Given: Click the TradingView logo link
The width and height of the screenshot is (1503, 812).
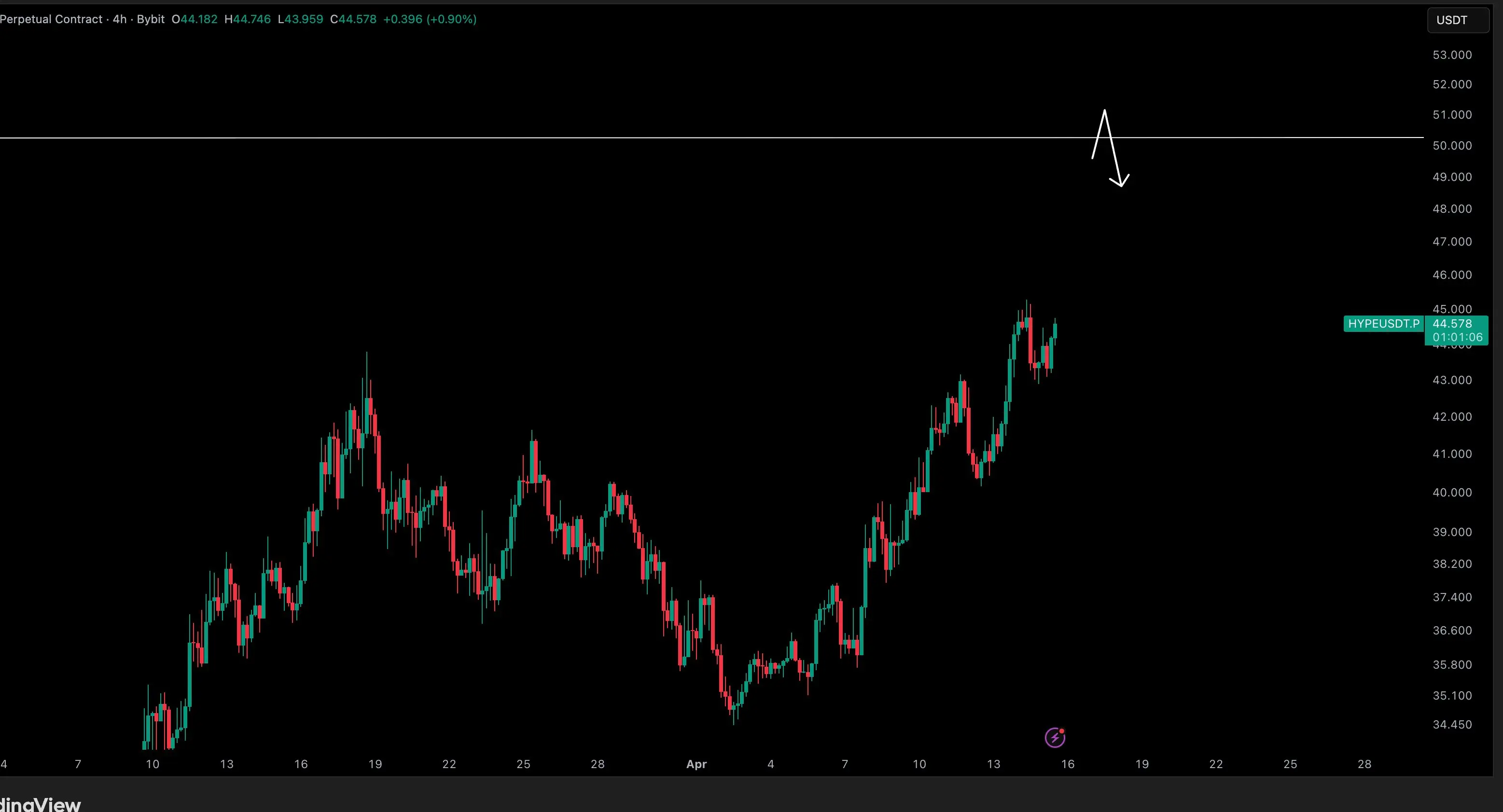Looking at the screenshot, I should [x=40, y=804].
